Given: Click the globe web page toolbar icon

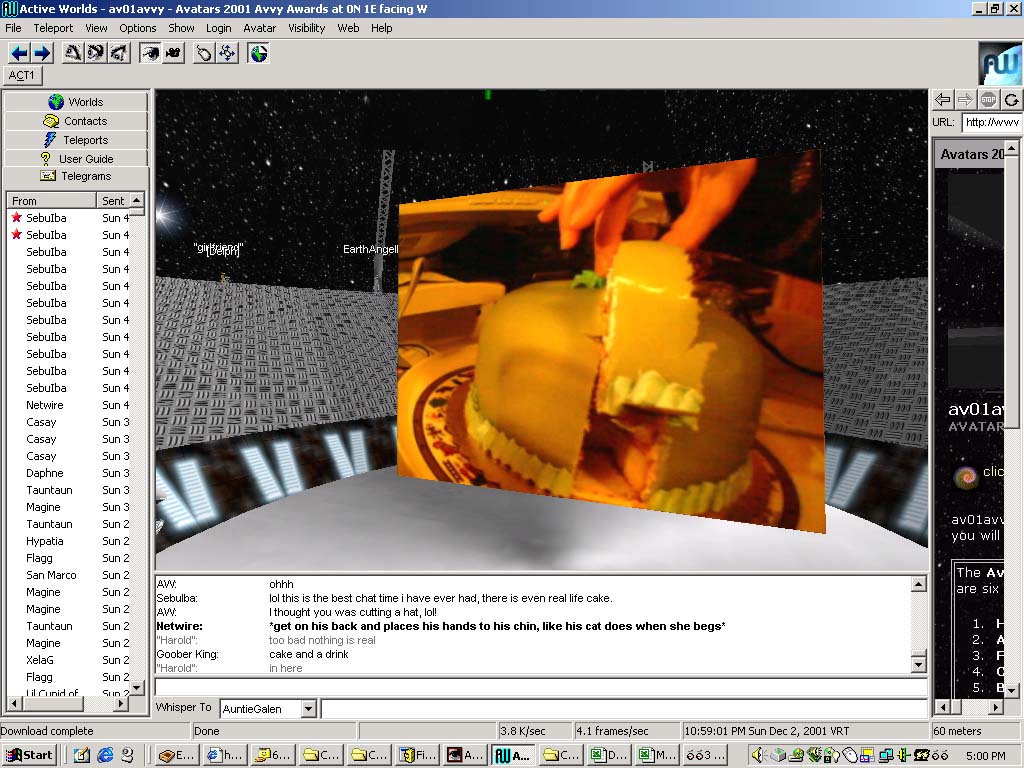Looking at the screenshot, I should coord(259,53).
